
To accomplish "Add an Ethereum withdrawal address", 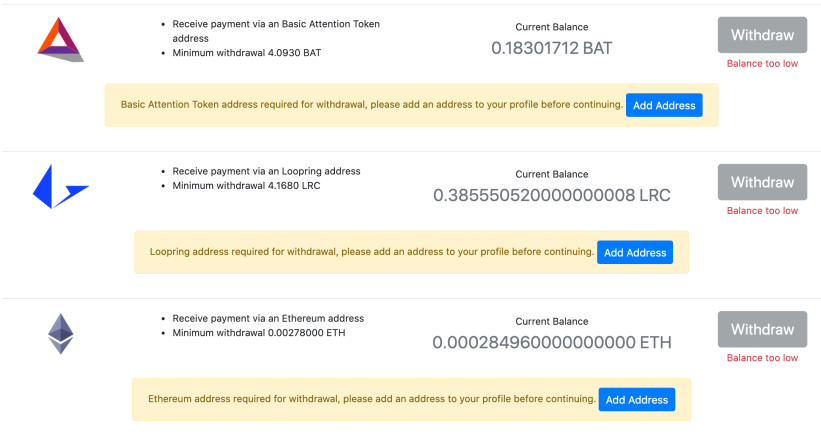I will click(x=637, y=399).
